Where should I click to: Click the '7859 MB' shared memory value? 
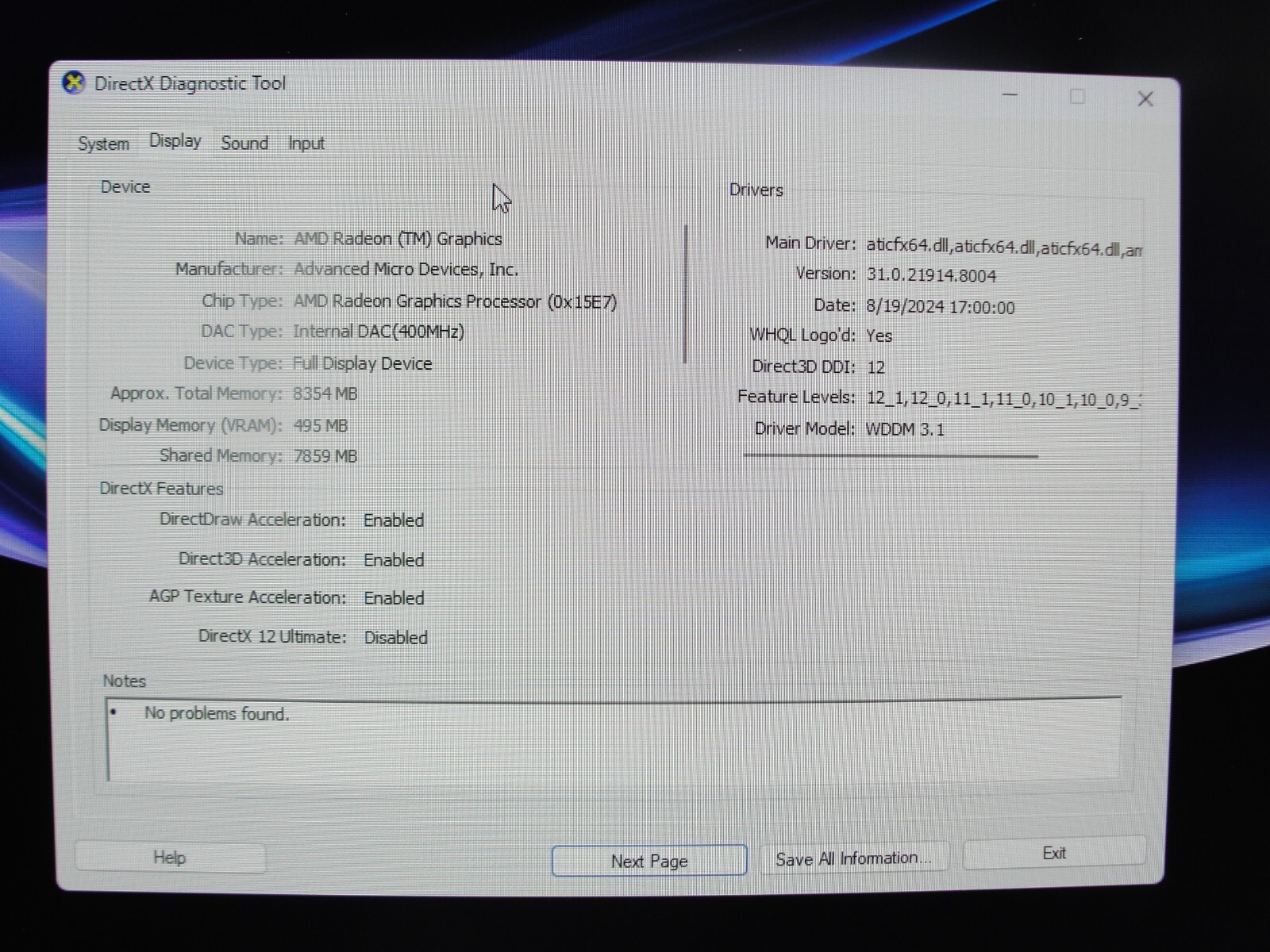coord(325,456)
